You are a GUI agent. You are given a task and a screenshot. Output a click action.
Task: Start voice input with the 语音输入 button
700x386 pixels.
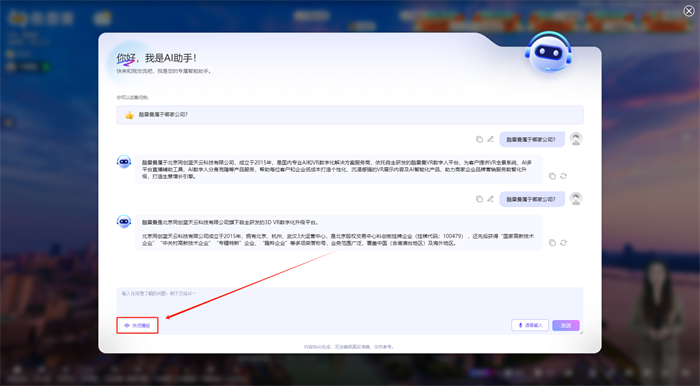pyautogui.click(x=529, y=325)
